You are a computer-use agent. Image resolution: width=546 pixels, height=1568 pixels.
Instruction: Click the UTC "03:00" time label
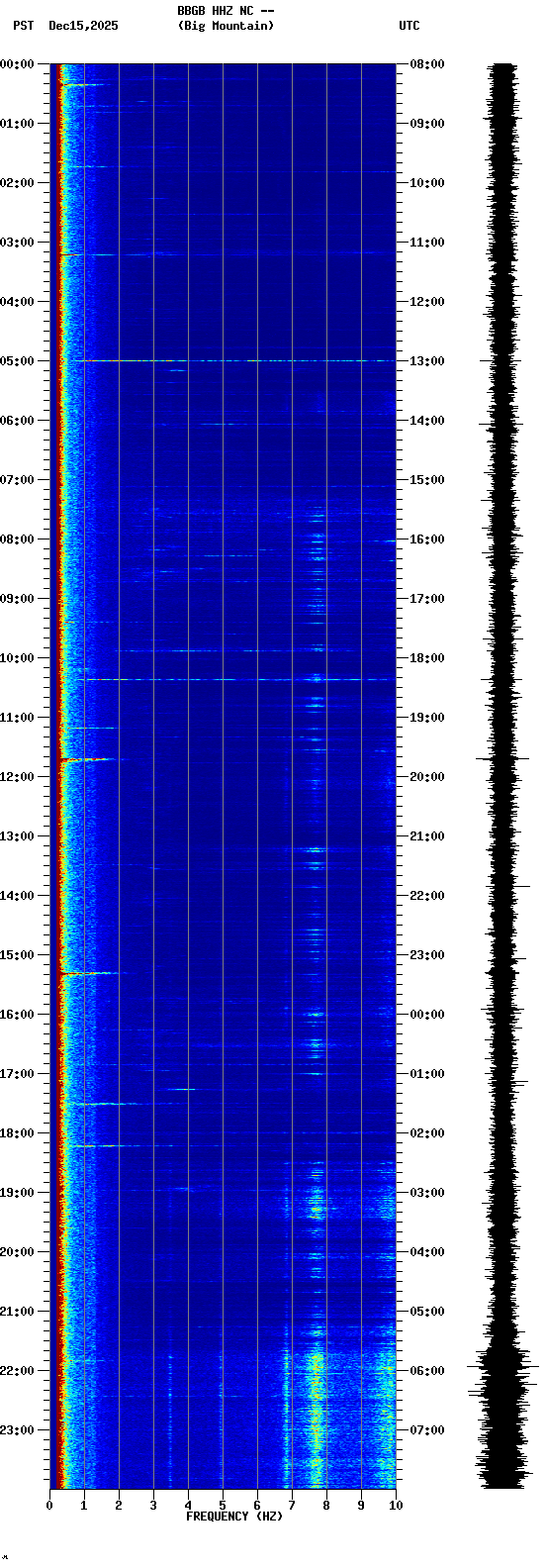point(427,1193)
